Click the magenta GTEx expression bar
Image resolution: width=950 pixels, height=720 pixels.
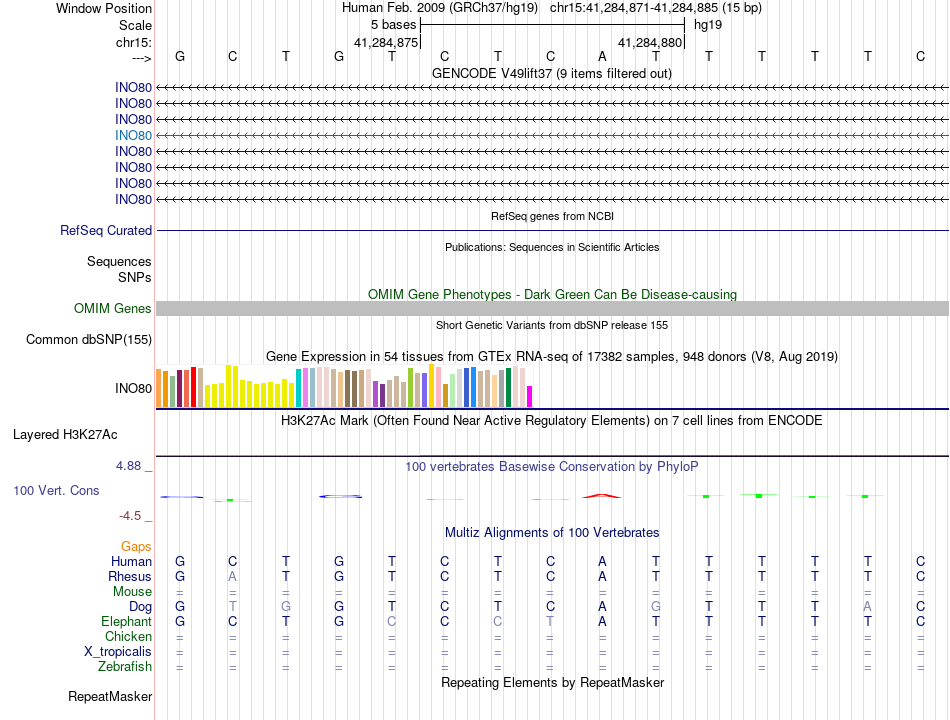(530, 396)
